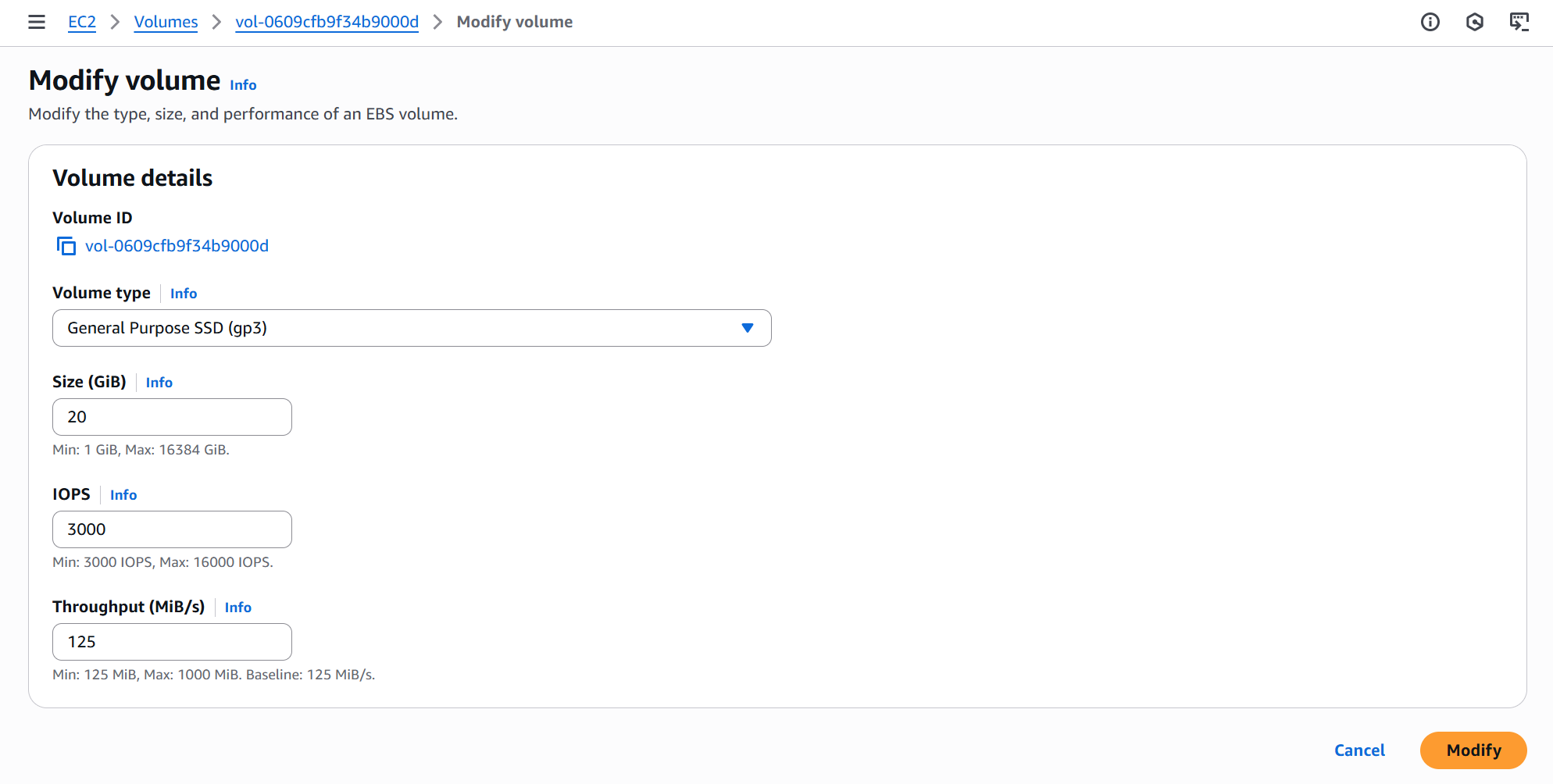Open vol-0609cfb9f34b9000d in the breadcrumb

(x=327, y=22)
